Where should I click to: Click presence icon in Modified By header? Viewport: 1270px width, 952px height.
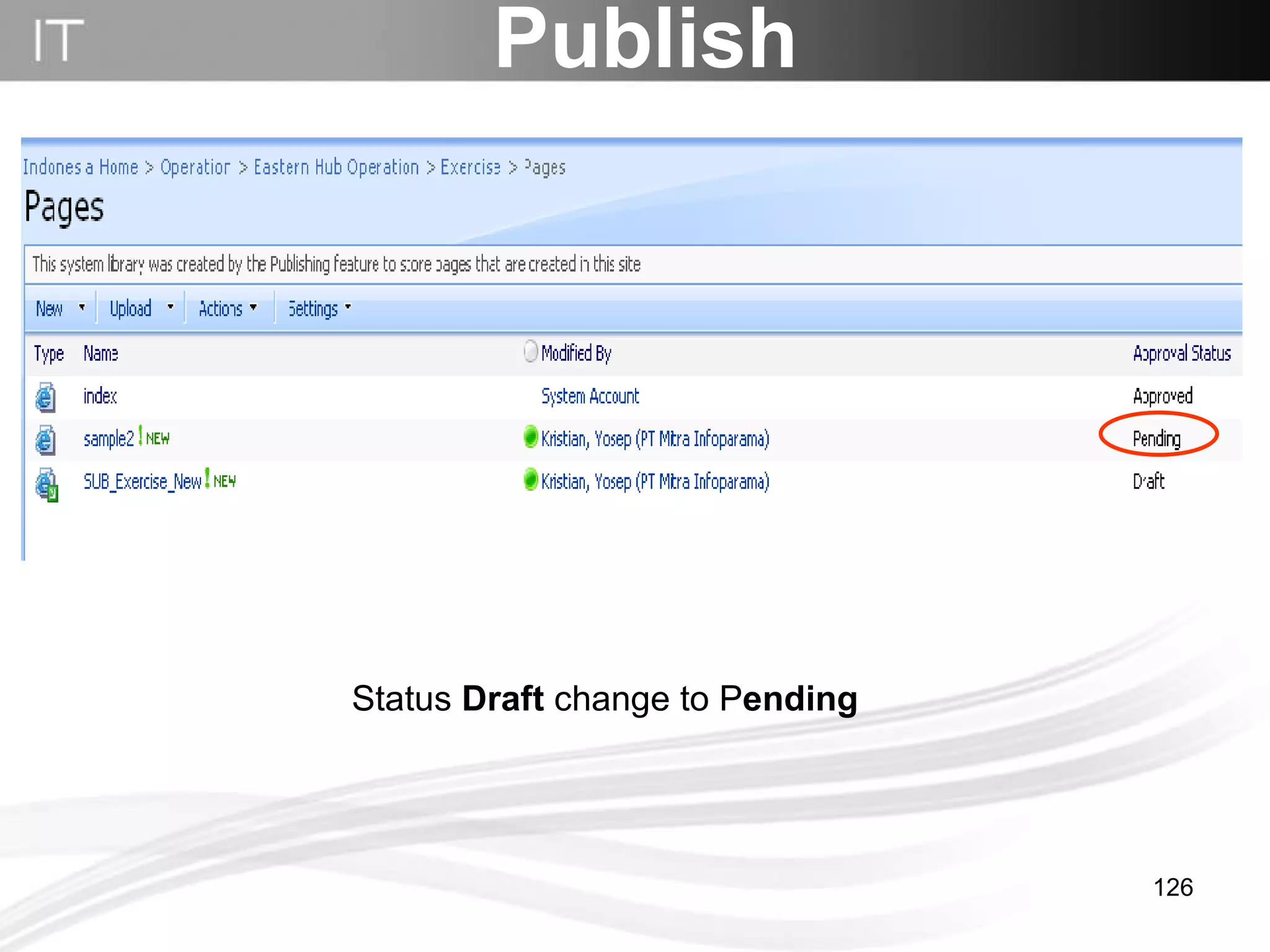click(530, 351)
